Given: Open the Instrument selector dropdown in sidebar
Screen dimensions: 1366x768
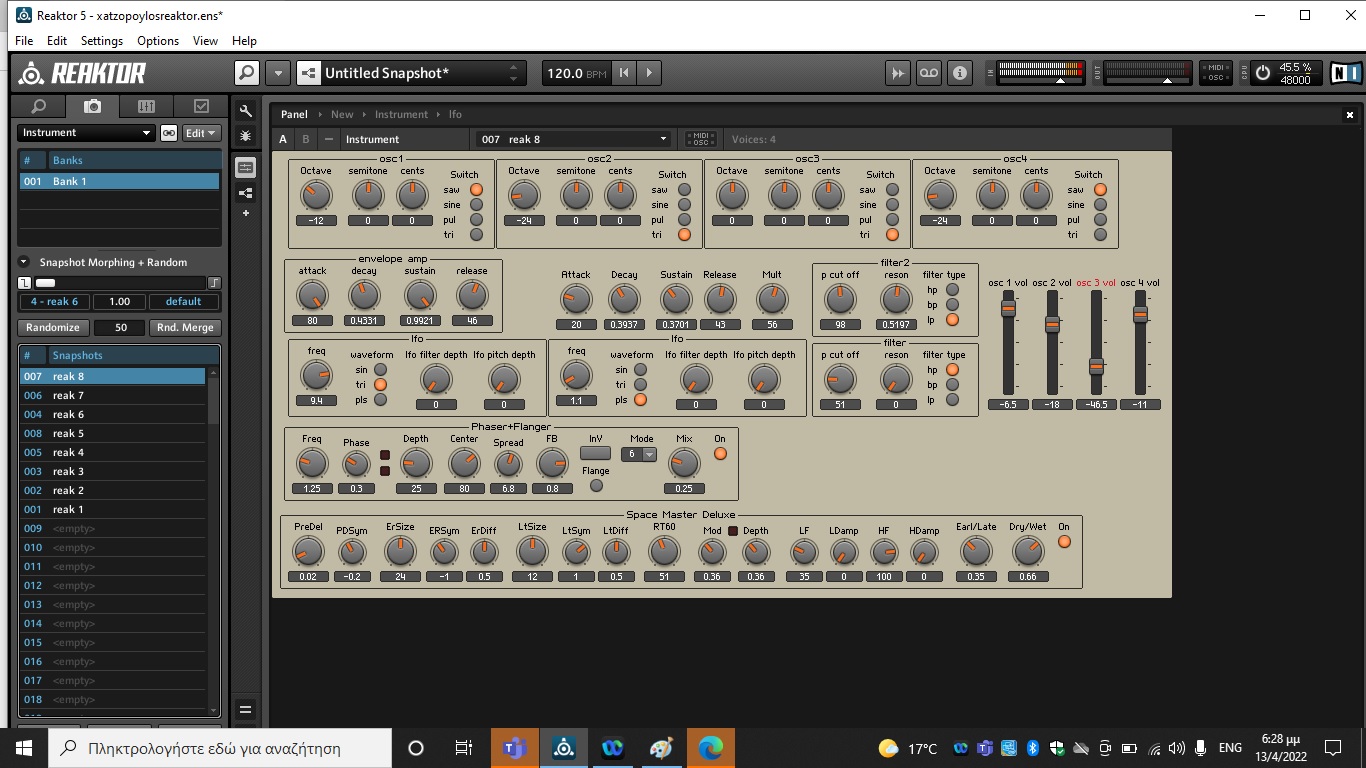Looking at the screenshot, I should [86, 133].
